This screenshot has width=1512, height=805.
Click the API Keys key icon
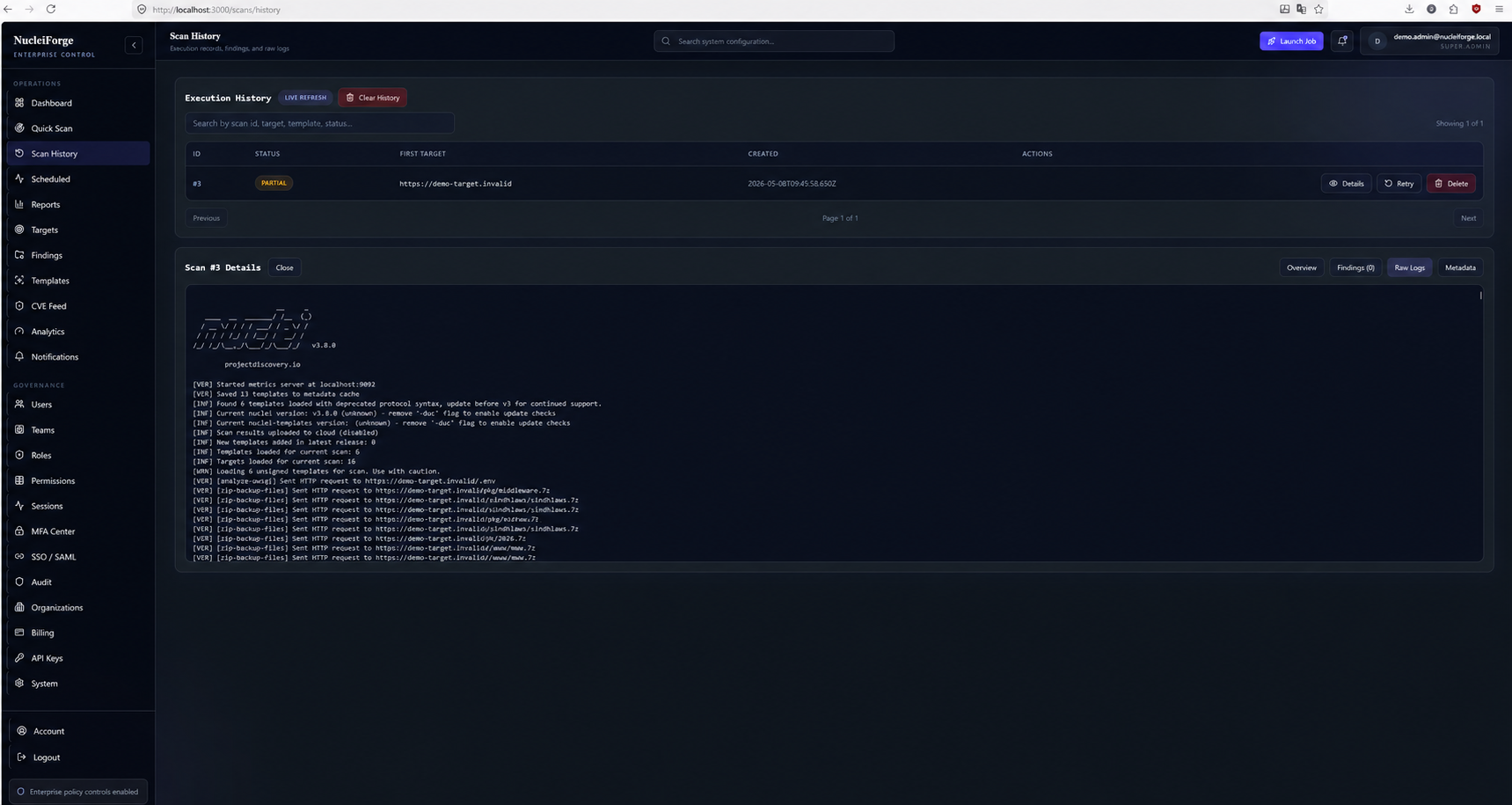[x=19, y=658]
